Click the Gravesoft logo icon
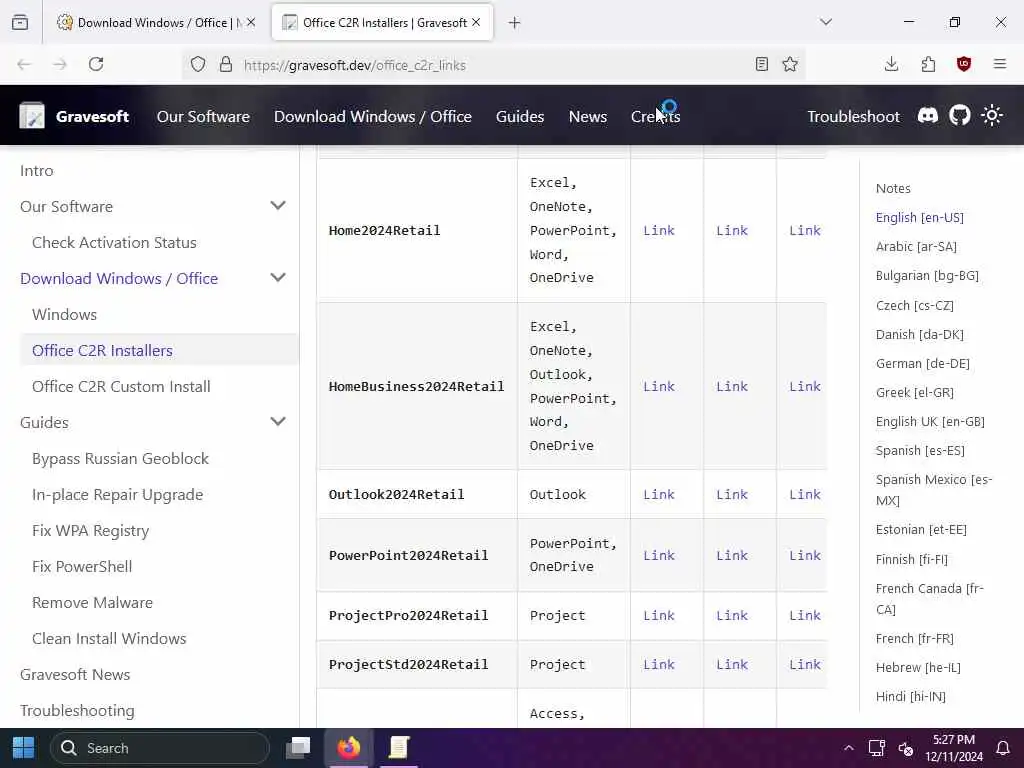The height and width of the screenshot is (768, 1024). click(x=31, y=116)
